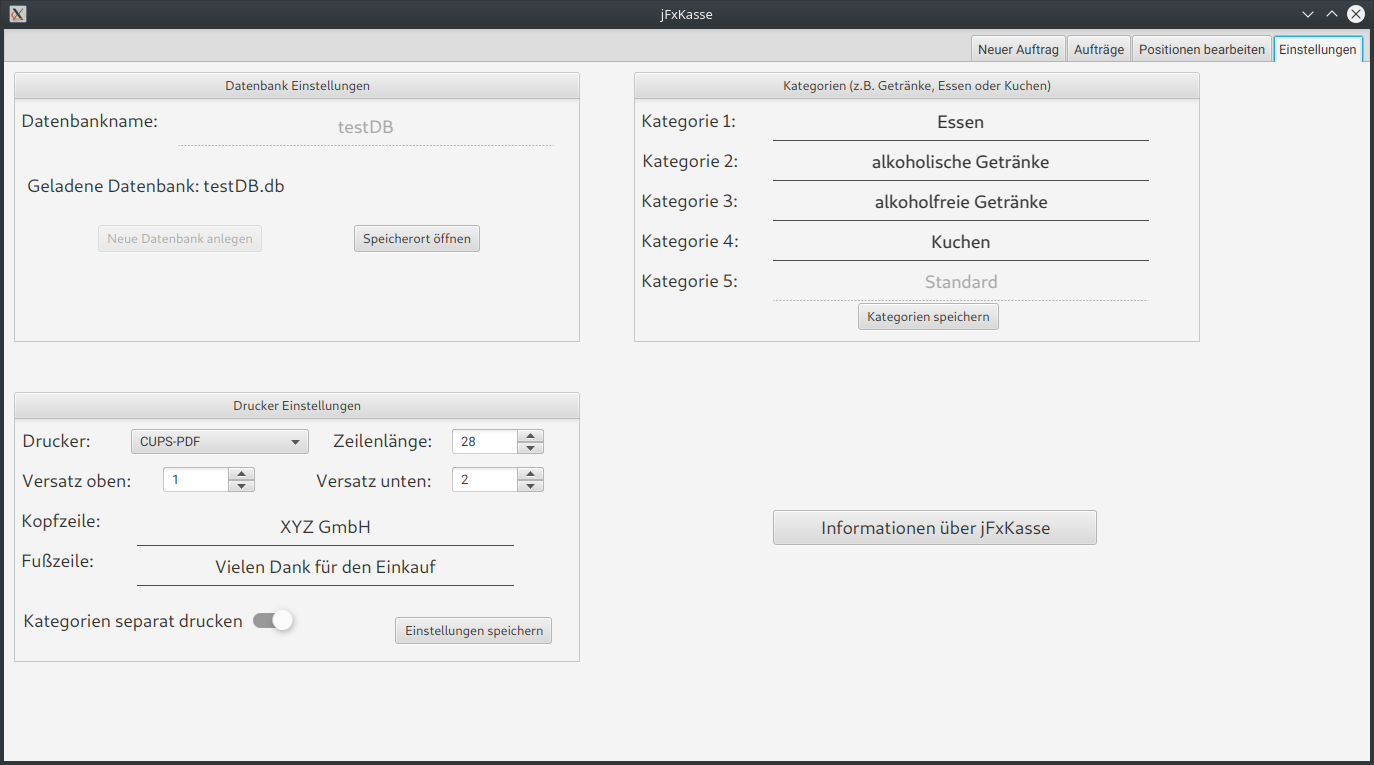Edit the Kopfzeile field XYZ GmbH
Viewport: 1374px width, 765px height.
pos(325,528)
